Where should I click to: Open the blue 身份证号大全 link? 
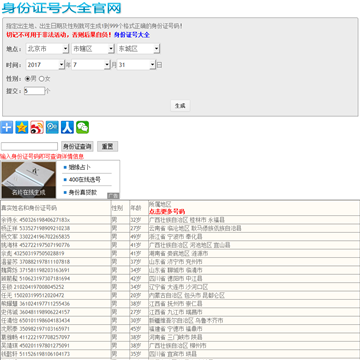point(132,35)
